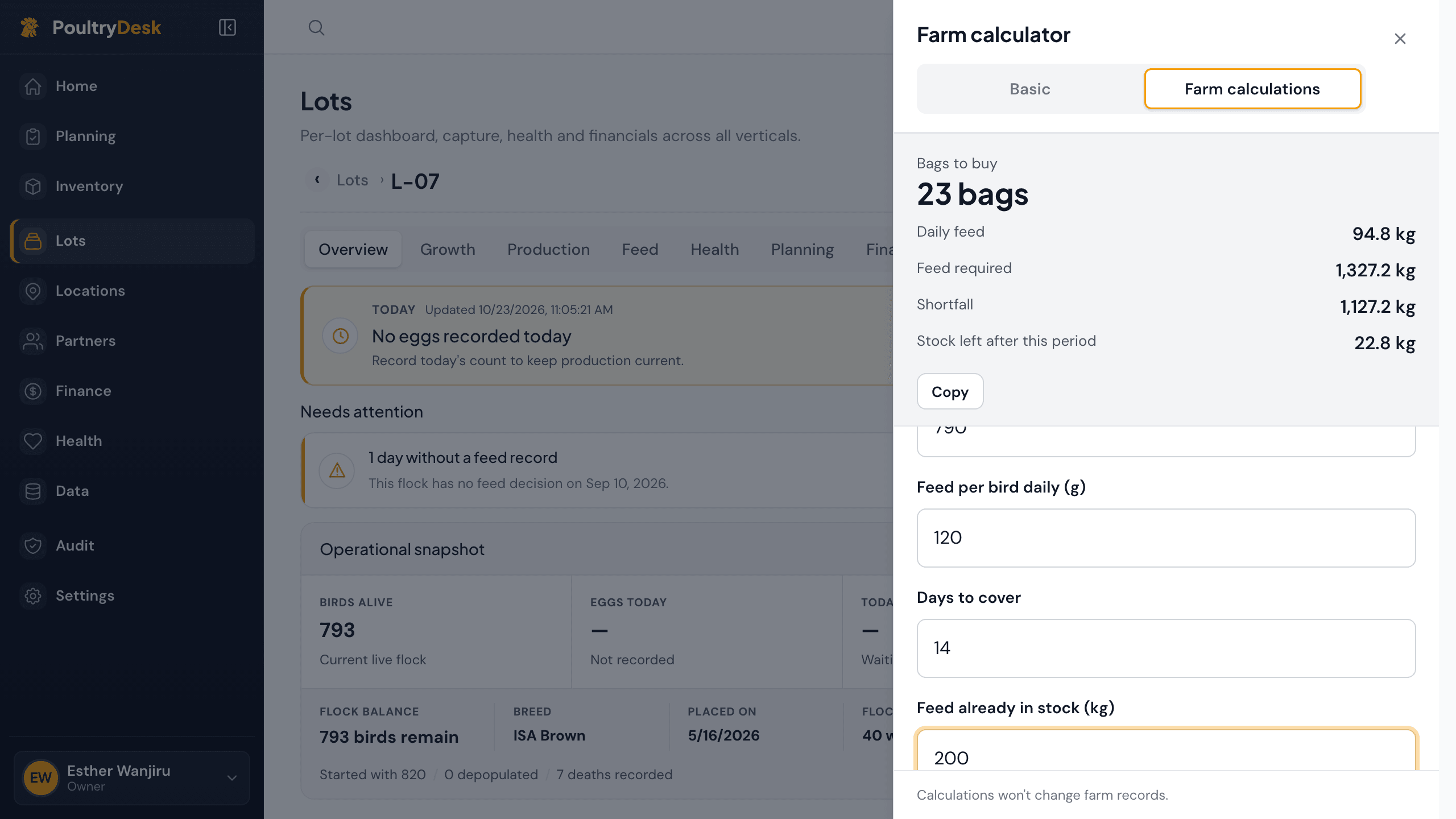Image resolution: width=1456 pixels, height=819 pixels.
Task: Click ISA Brown breed value
Action: [549, 735]
